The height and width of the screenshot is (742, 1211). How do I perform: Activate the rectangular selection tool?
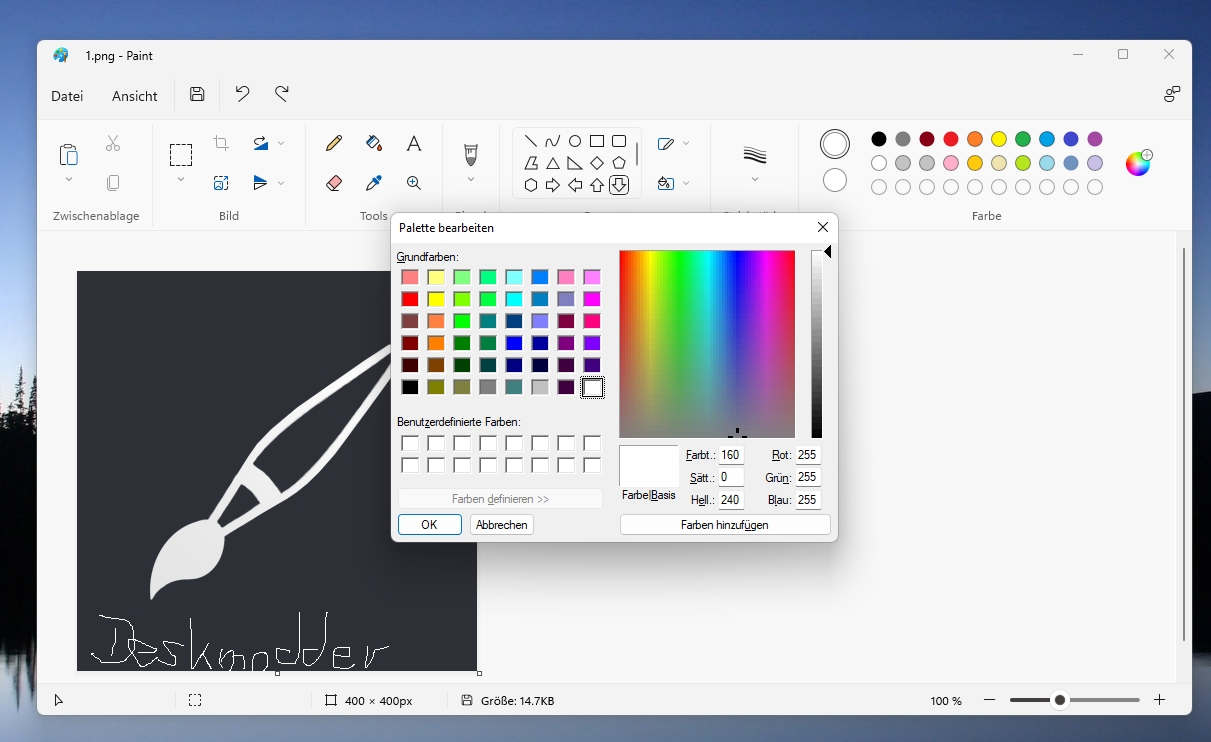(x=181, y=155)
